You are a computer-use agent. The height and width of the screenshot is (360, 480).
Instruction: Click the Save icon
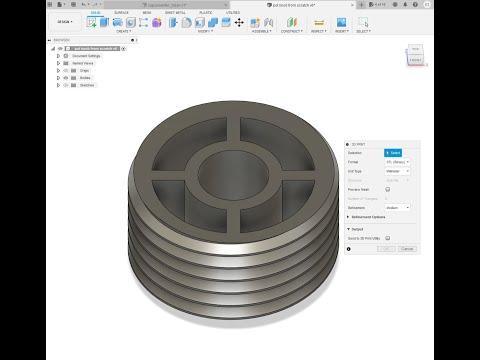pos(73,4)
